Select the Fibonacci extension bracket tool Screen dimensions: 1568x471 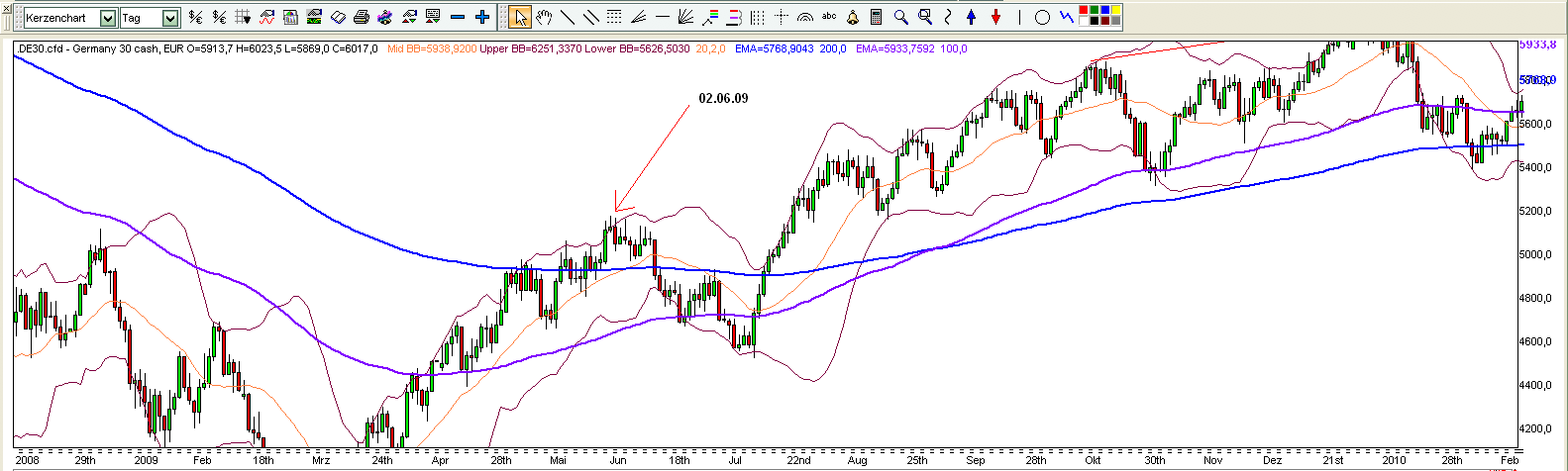point(733,17)
